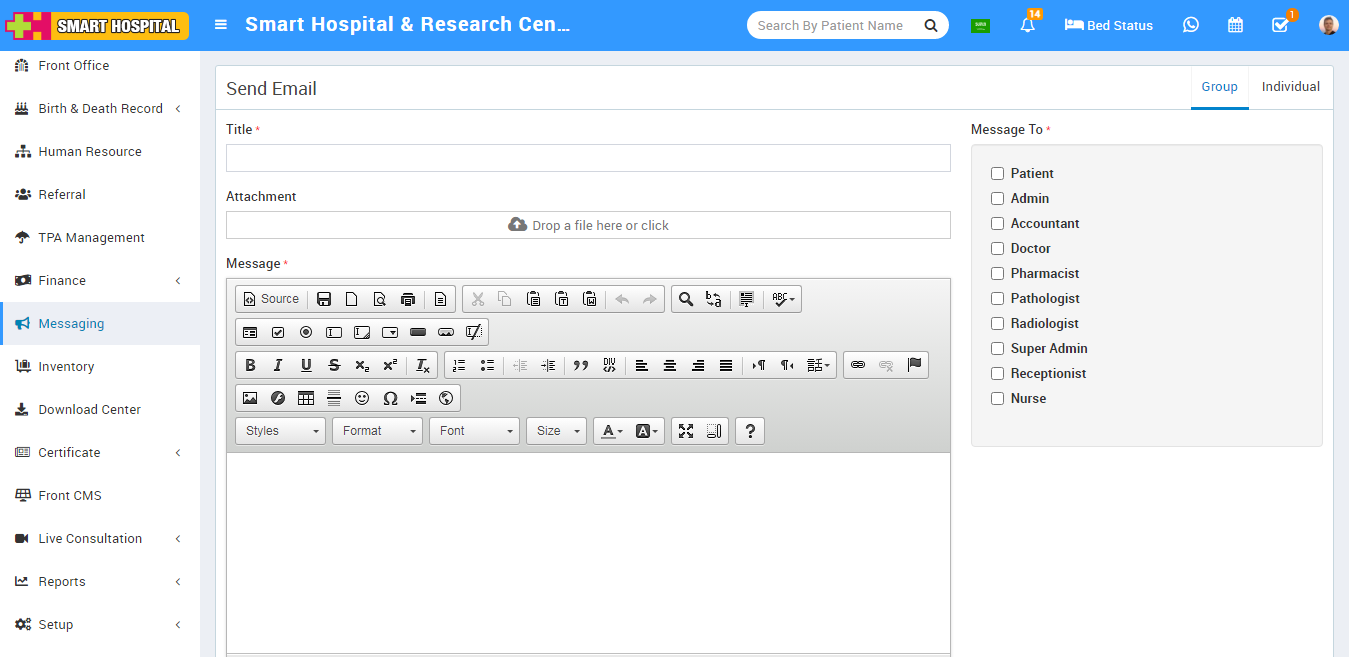The height and width of the screenshot is (657, 1349).
Task: Click the Source button in the editor
Action: pyautogui.click(x=270, y=298)
